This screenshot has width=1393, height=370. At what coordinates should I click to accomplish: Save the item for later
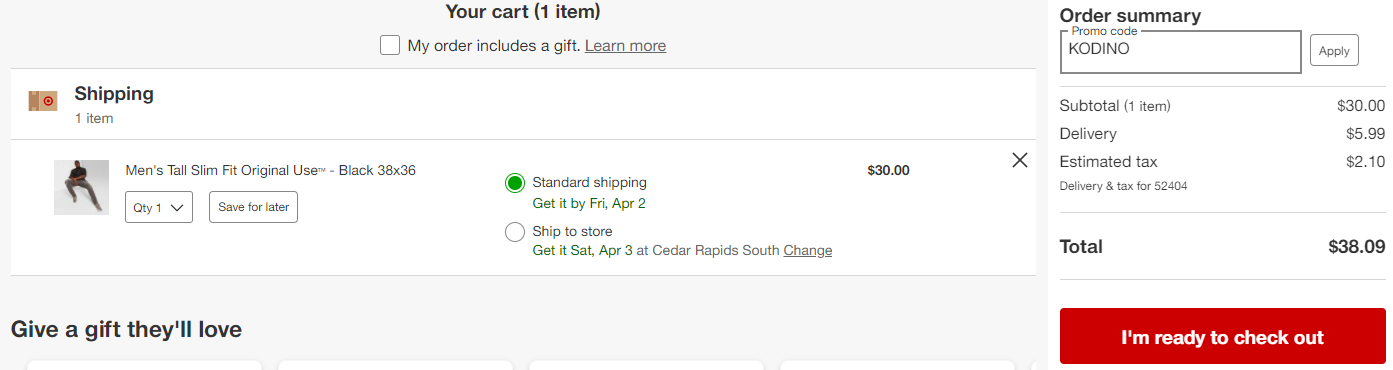tap(253, 207)
